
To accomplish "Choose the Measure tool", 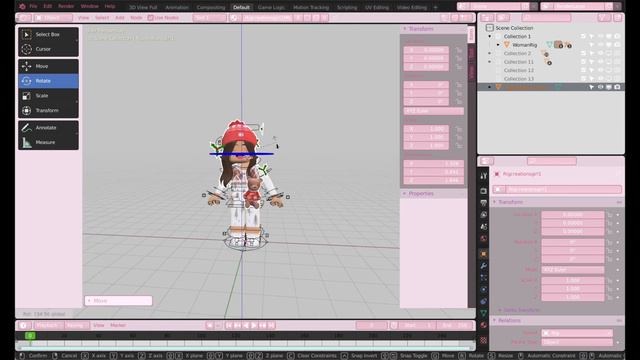I will click(x=48, y=142).
